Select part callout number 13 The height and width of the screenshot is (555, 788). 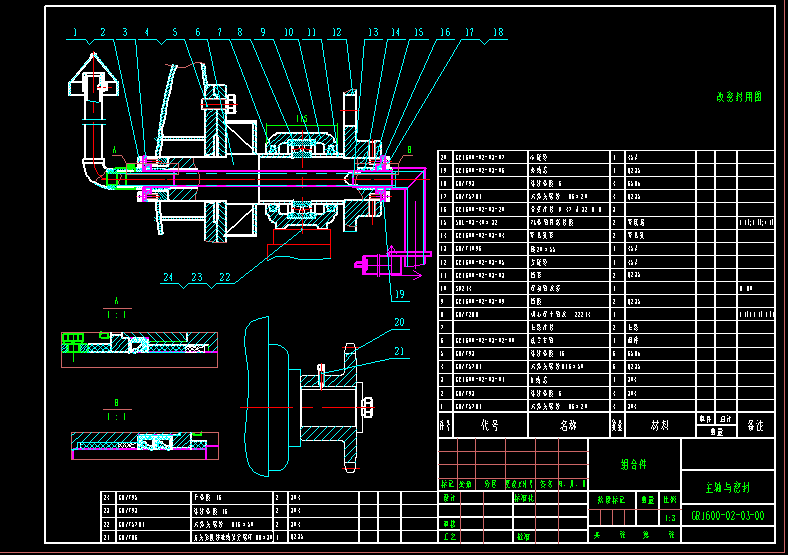[x=373, y=32]
